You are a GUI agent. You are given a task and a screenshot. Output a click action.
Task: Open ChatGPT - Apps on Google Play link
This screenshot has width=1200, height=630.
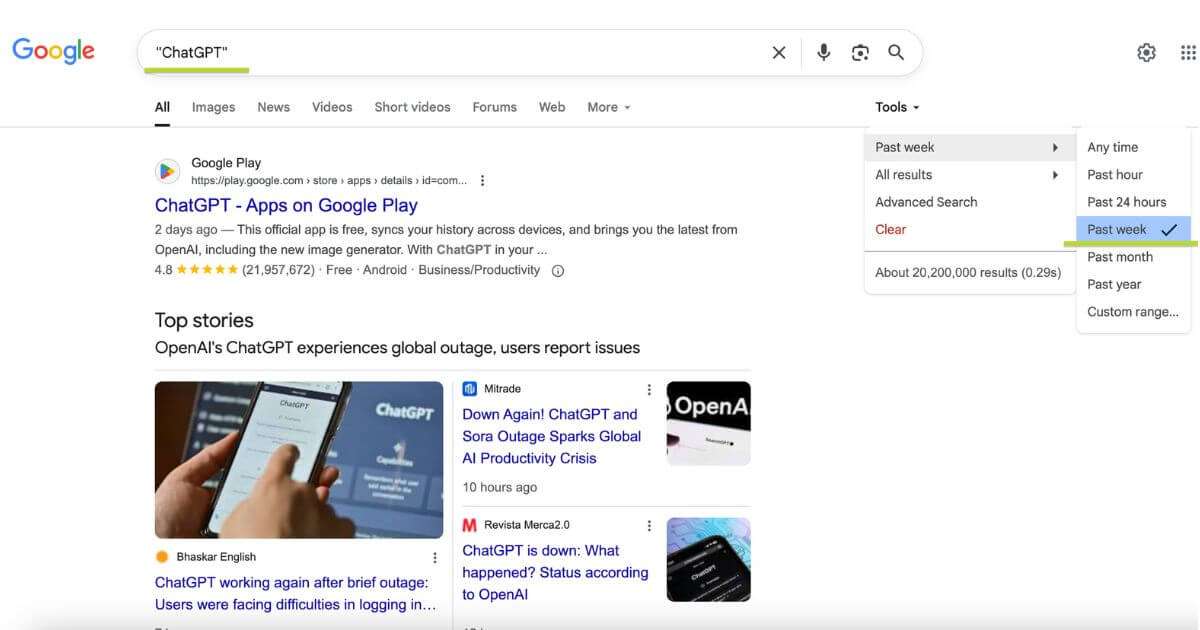(x=286, y=205)
